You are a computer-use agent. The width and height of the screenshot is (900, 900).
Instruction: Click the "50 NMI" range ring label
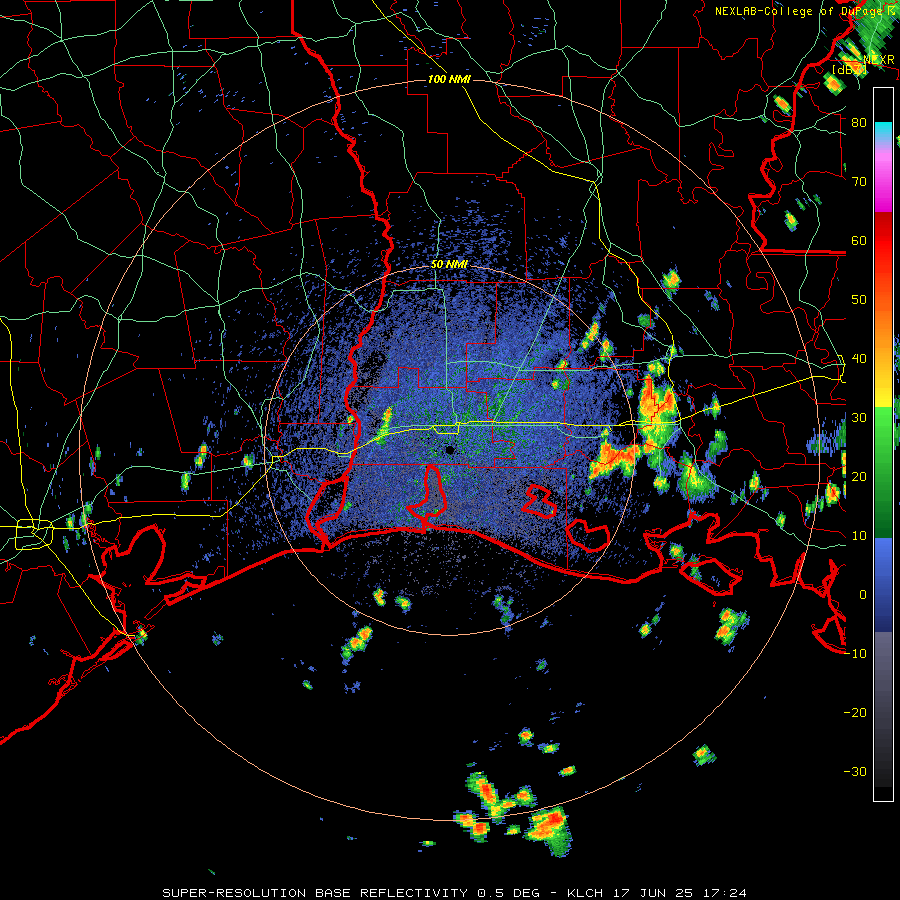(x=449, y=265)
